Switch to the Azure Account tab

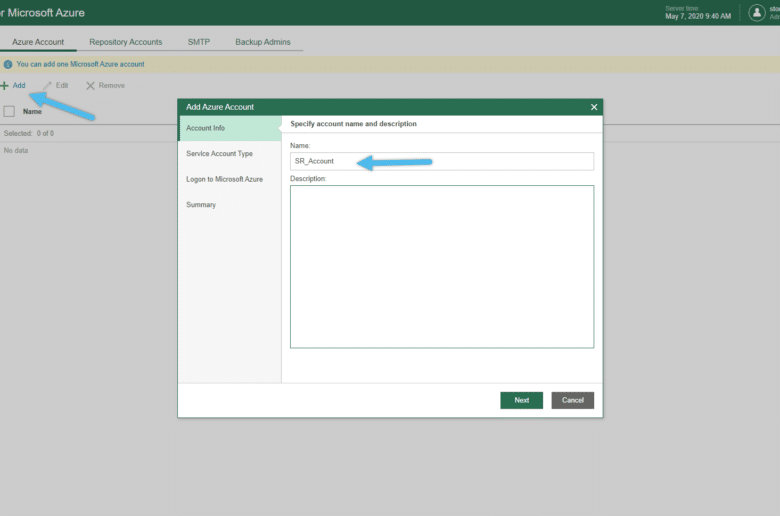pyautogui.click(x=38, y=42)
